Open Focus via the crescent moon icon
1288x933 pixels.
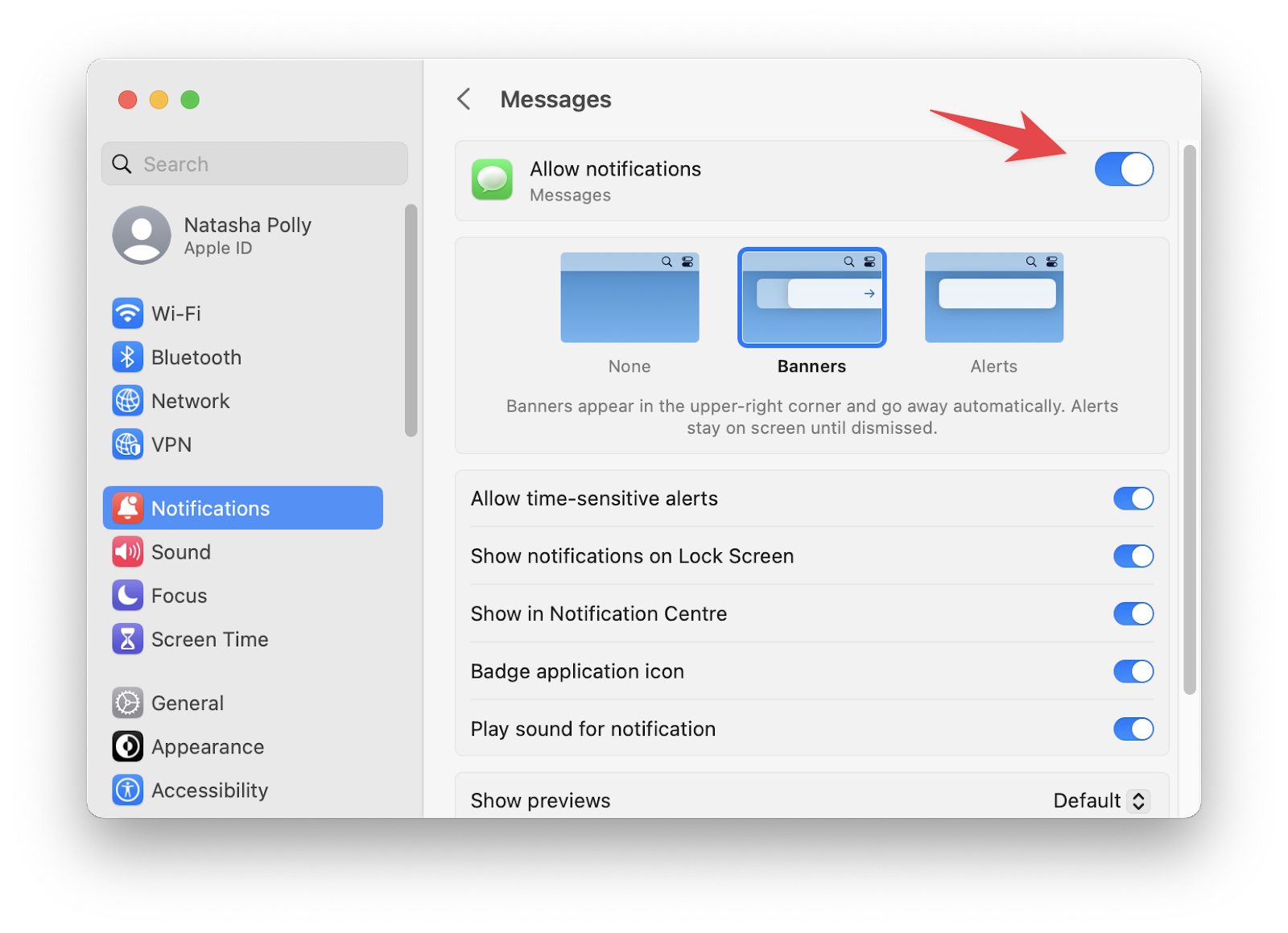coord(127,596)
